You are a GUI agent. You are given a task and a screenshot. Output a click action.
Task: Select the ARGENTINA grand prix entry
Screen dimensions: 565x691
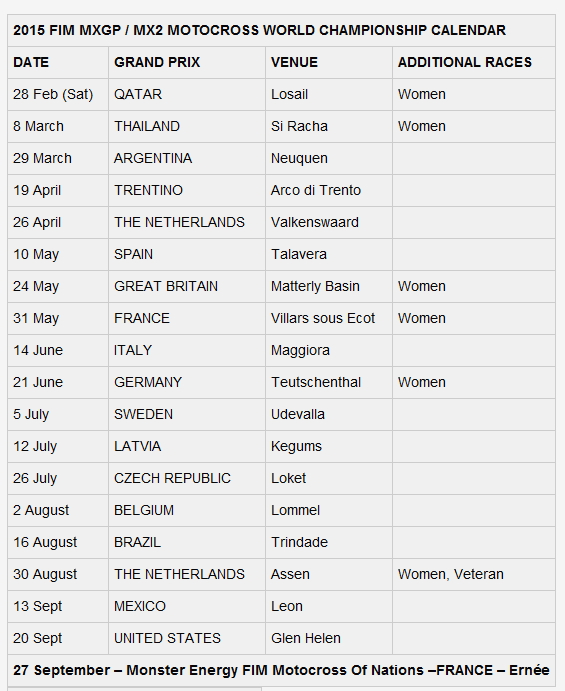coord(187,158)
